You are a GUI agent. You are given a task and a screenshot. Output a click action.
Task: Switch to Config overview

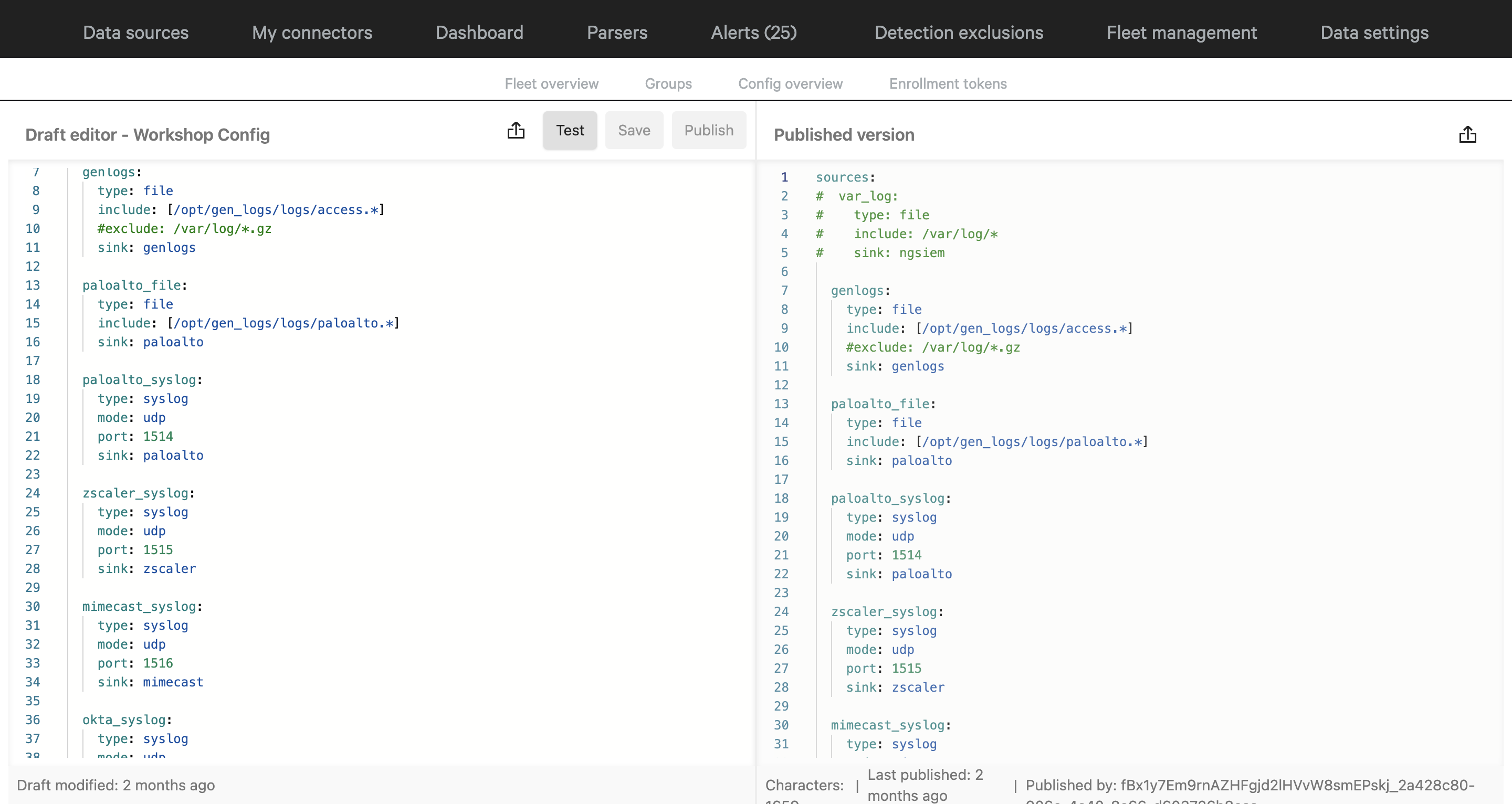(791, 83)
